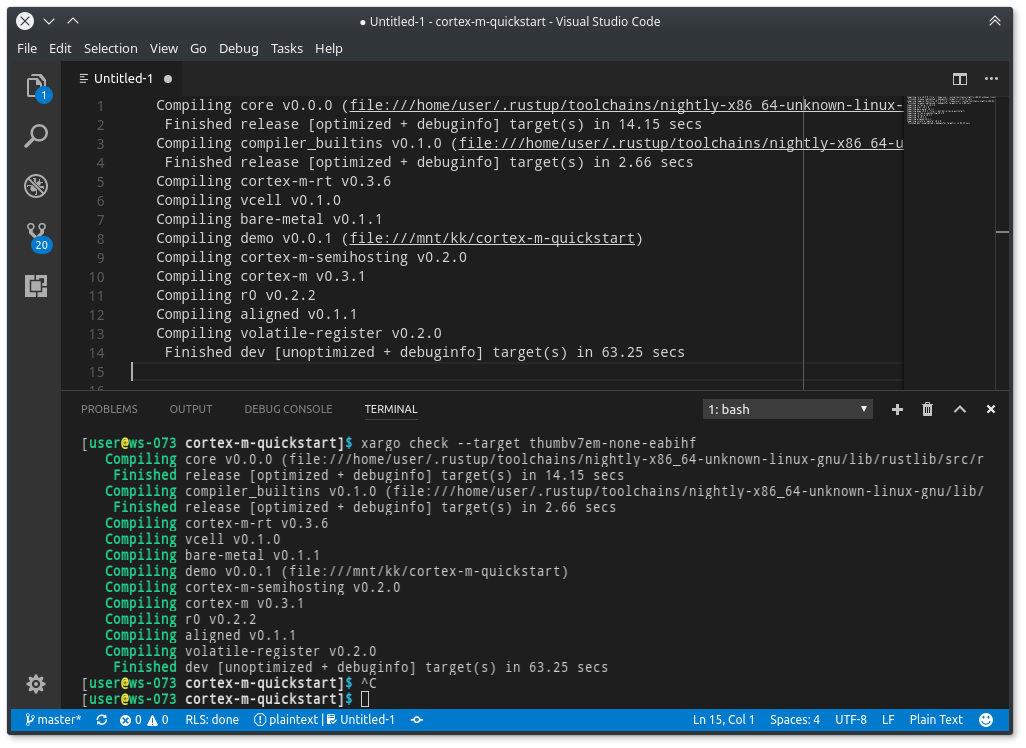Close the terminal panel with X icon
Viewport: 1026px width, 748px height.
coord(991,409)
